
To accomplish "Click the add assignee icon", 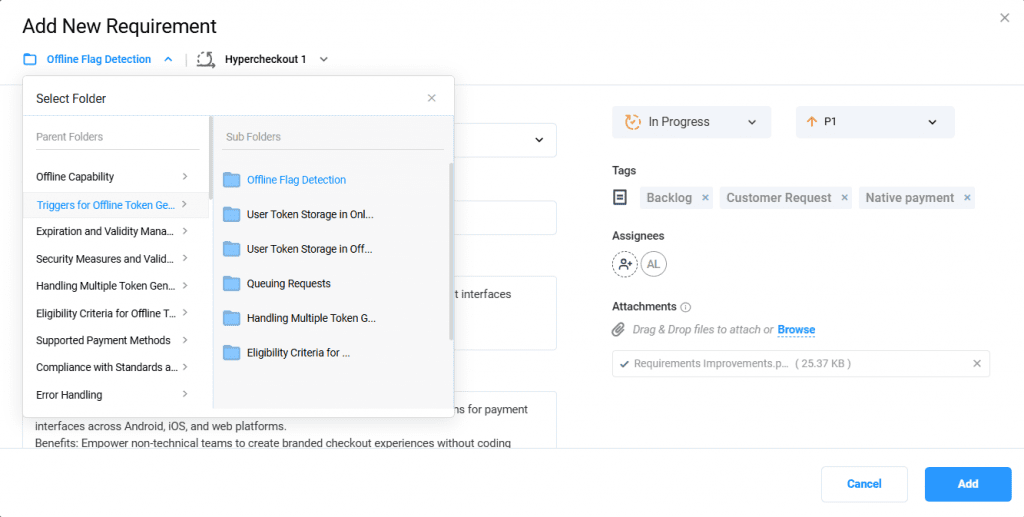I will 625,264.
